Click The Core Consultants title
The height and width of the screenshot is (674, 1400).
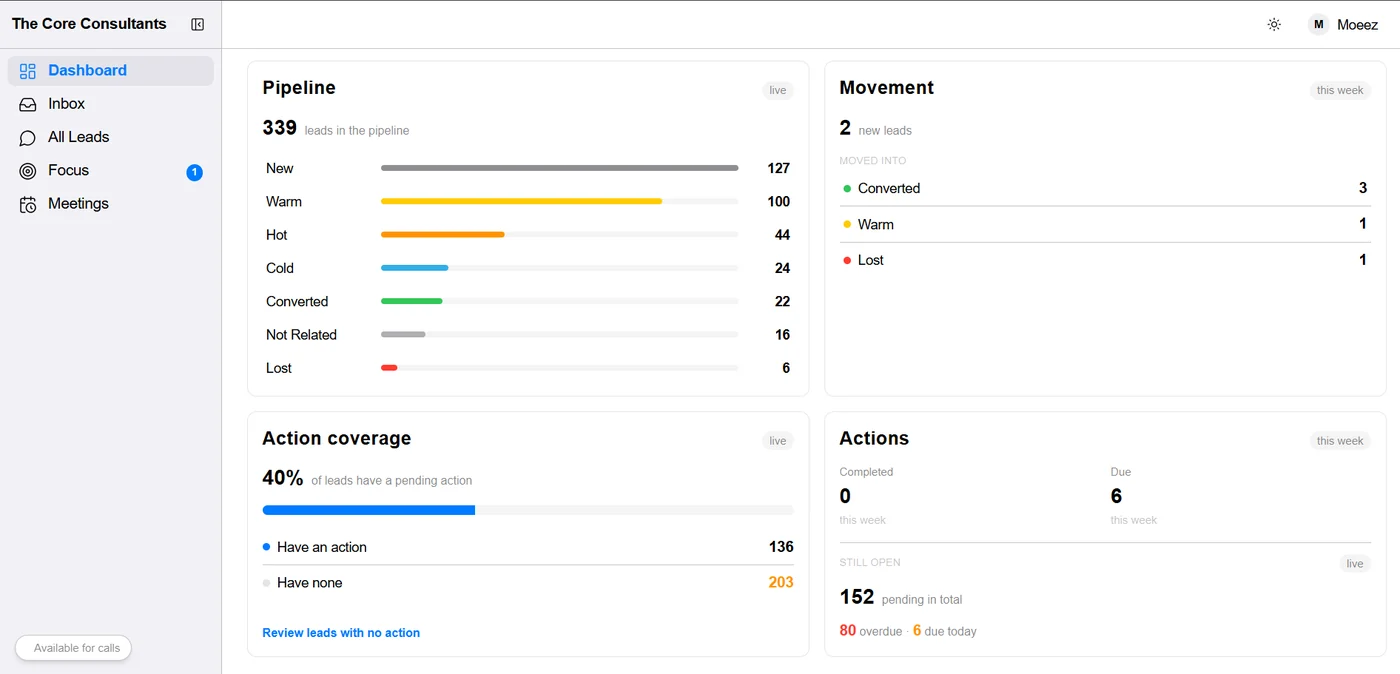[89, 24]
